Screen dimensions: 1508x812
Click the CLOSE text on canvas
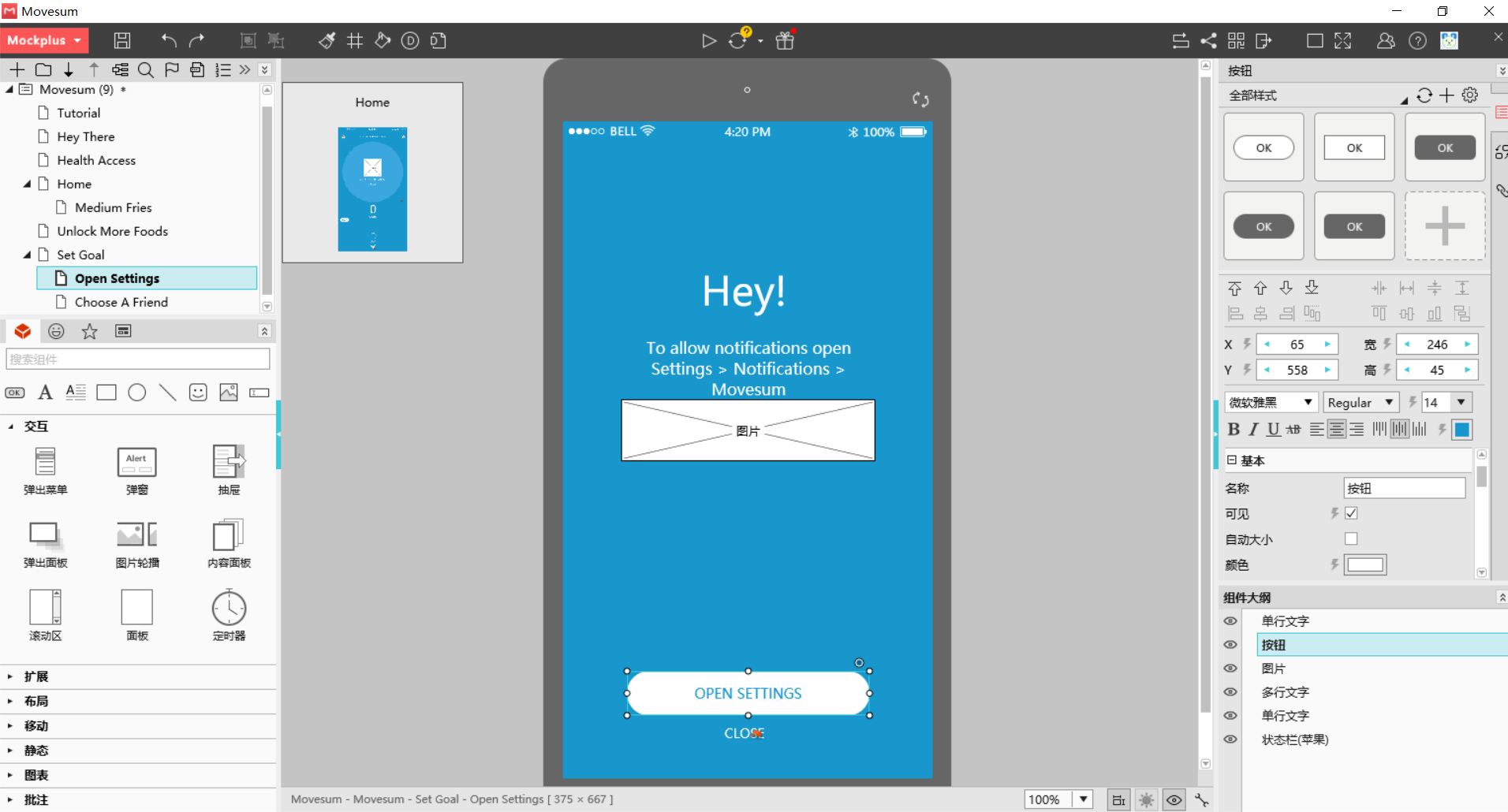(745, 733)
